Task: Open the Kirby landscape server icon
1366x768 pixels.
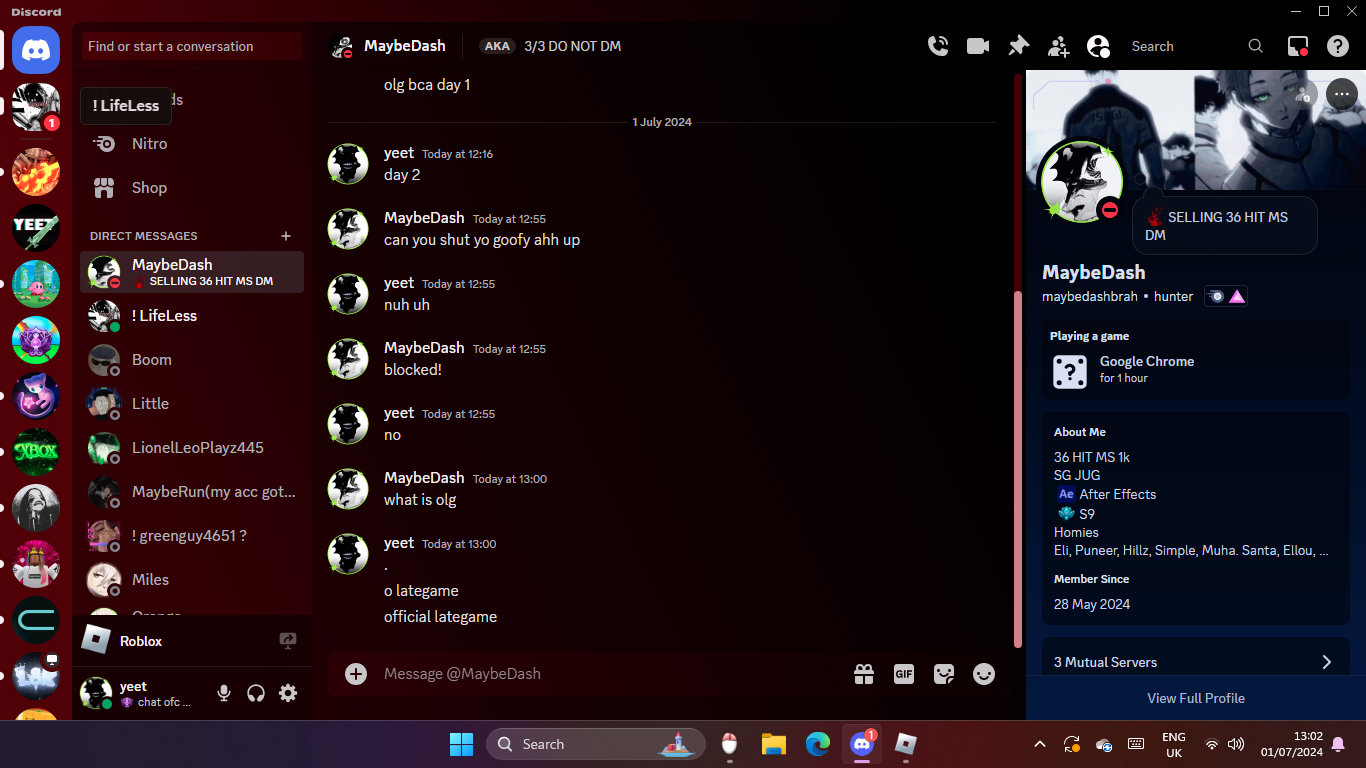Action: click(36, 284)
